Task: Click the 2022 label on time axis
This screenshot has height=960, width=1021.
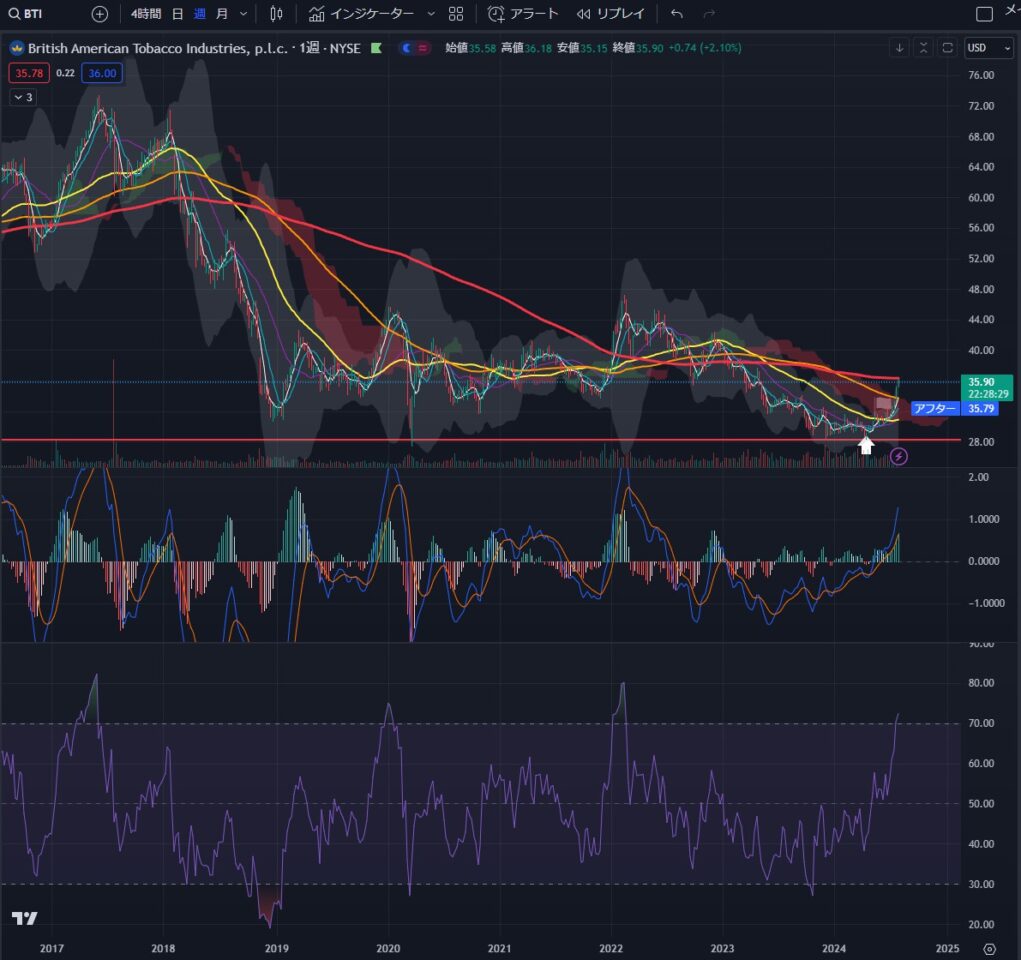Action: 611,948
